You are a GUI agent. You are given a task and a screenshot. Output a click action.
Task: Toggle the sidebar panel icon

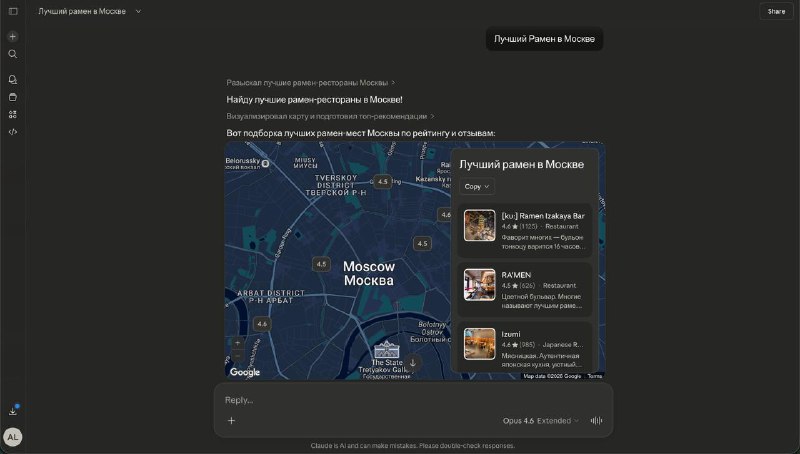tap(13, 11)
